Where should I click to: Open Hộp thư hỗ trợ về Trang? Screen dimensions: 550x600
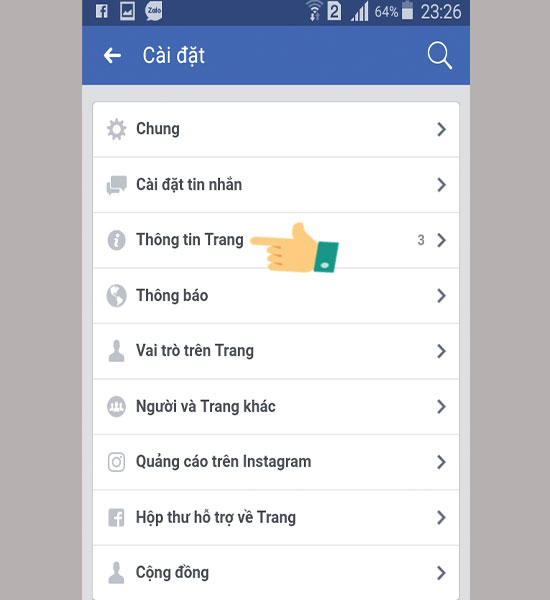276,518
